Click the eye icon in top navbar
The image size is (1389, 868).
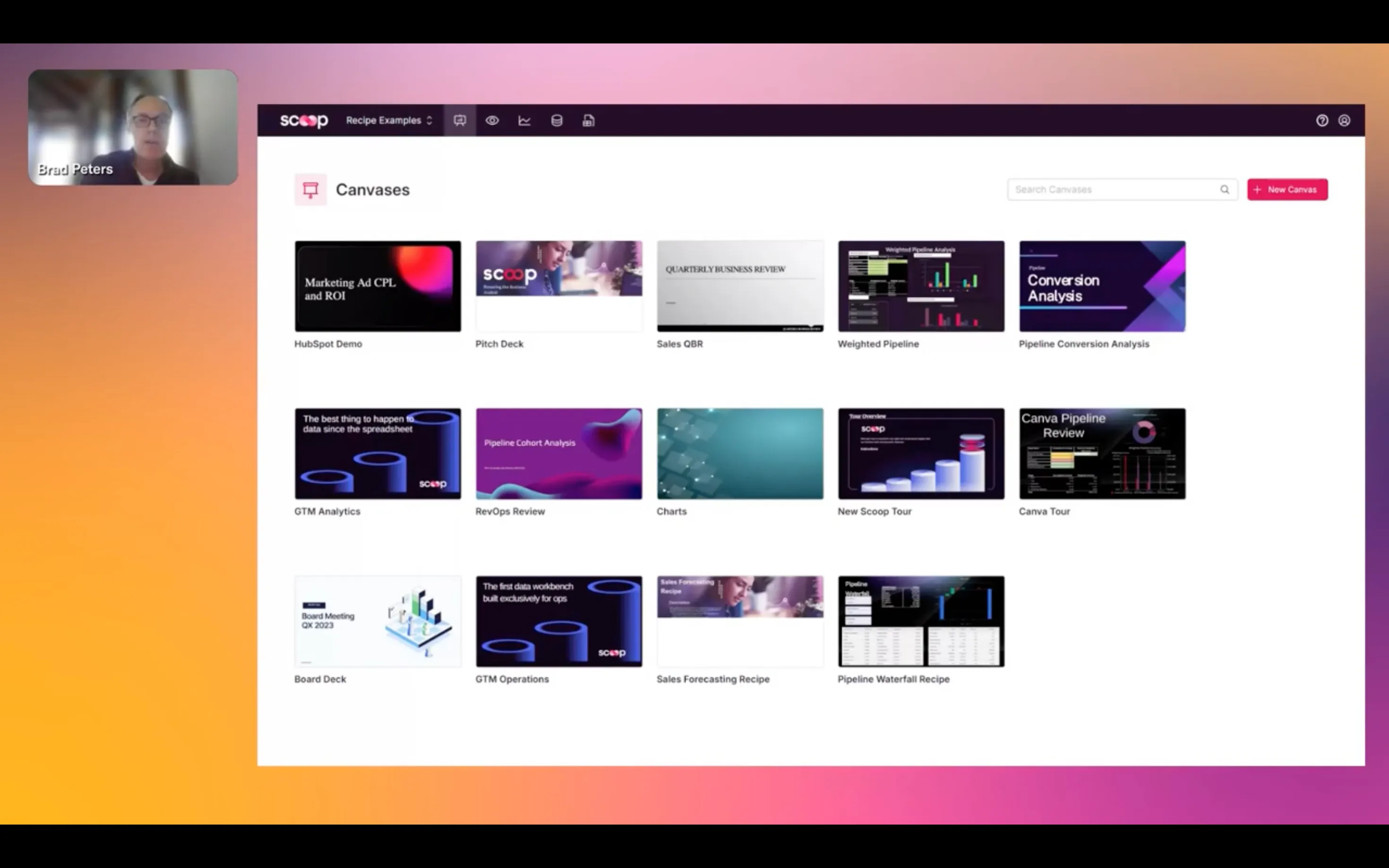492,120
